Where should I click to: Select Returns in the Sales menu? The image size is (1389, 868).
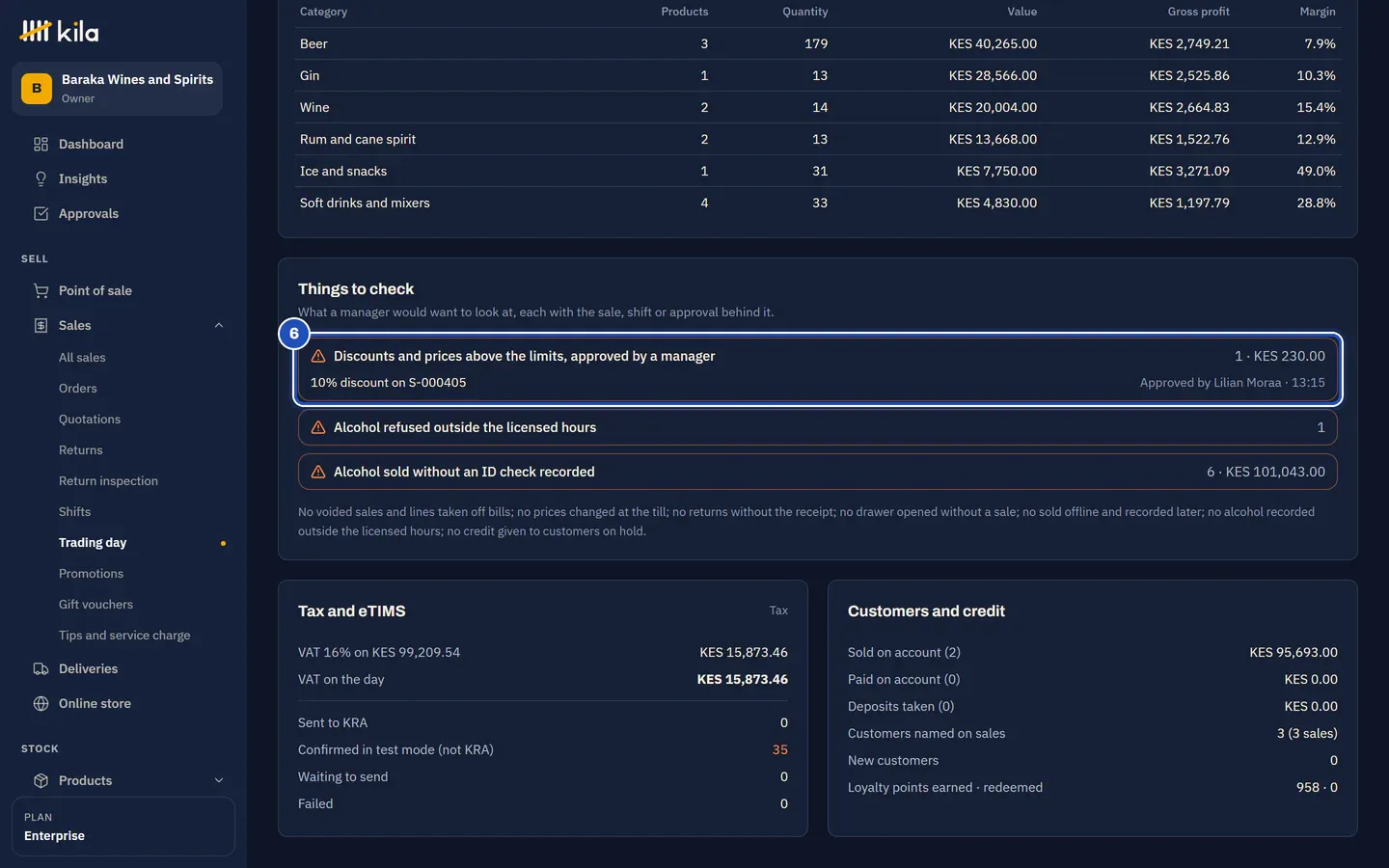point(81,450)
